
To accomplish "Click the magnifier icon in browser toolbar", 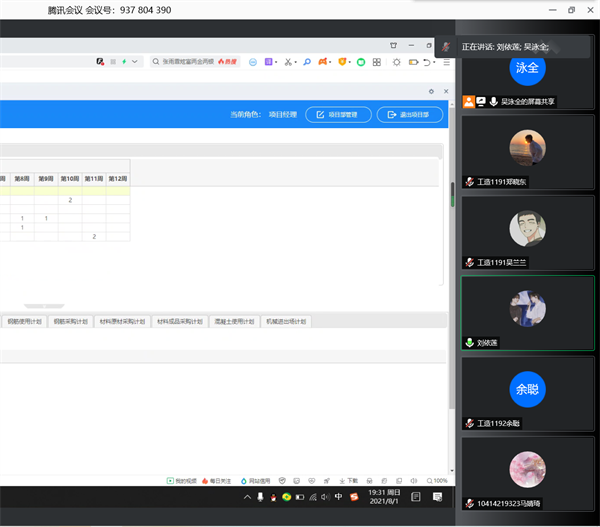I will click(304, 62).
